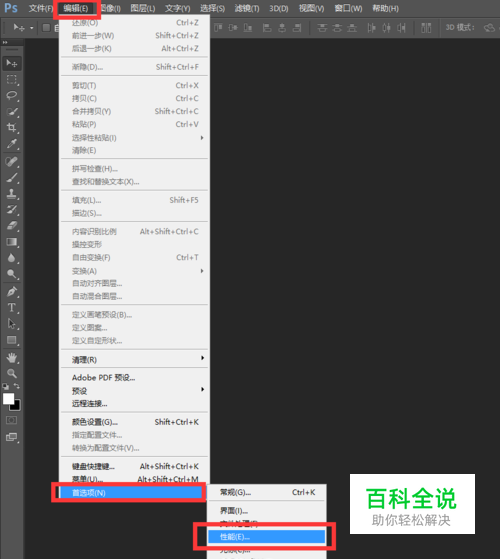500x559 pixels.
Task: Open the 滤镜(T) menu
Action: (x=247, y=8)
